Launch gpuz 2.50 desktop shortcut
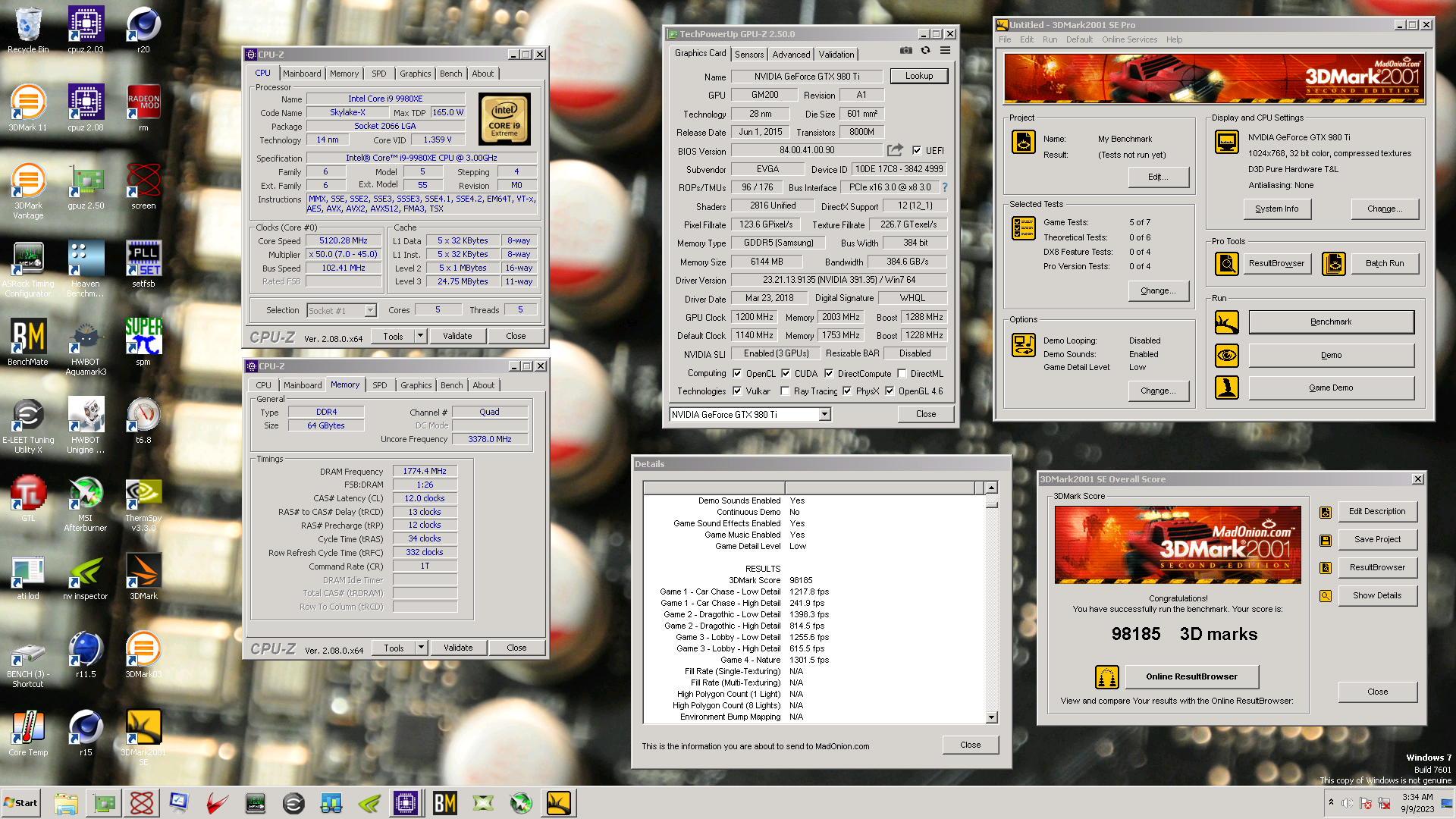Image resolution: width=1456 pixels, height=819 pixels. (86, 187)
